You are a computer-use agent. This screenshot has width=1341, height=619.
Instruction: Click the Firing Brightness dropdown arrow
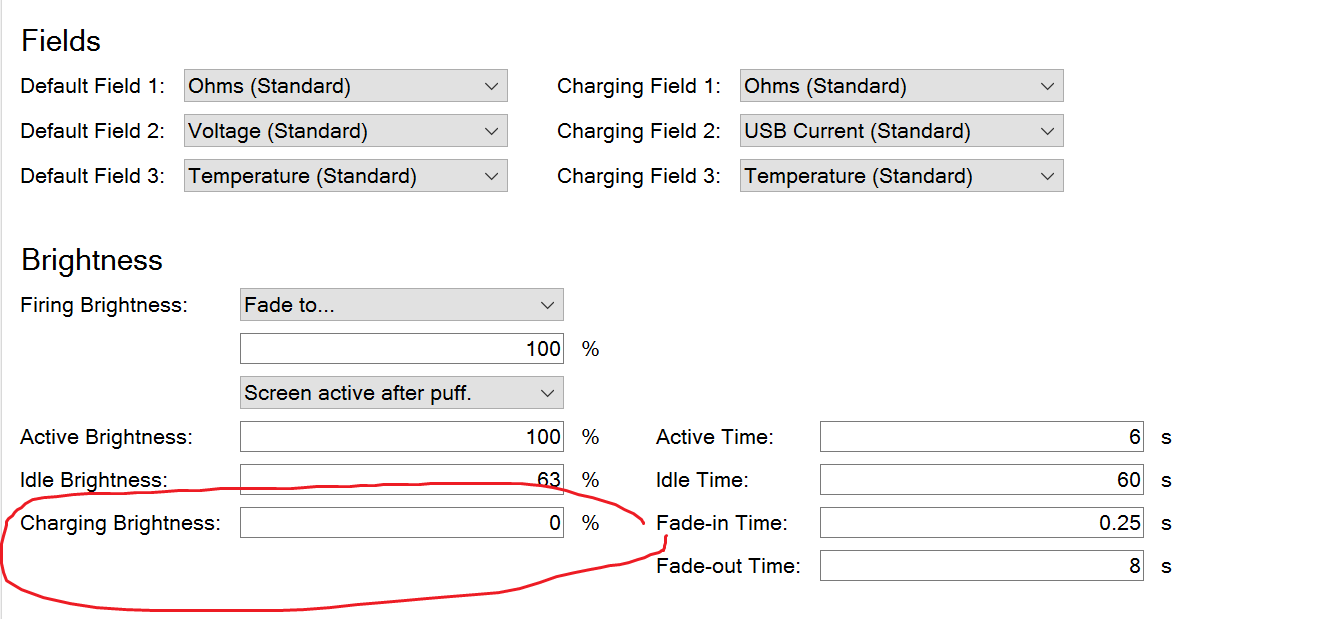pyautogui.click(x=547, y=305)
